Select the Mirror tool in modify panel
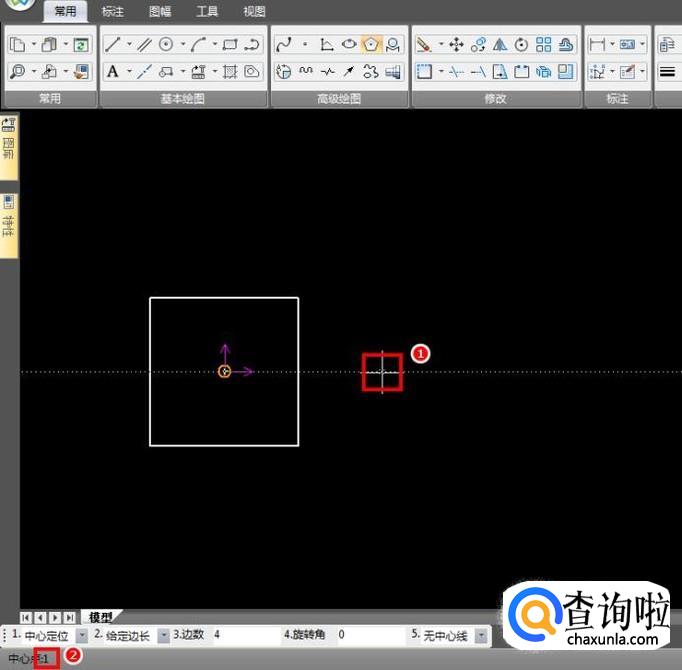Viewport: 682px width, 670px height. (500, 44)
